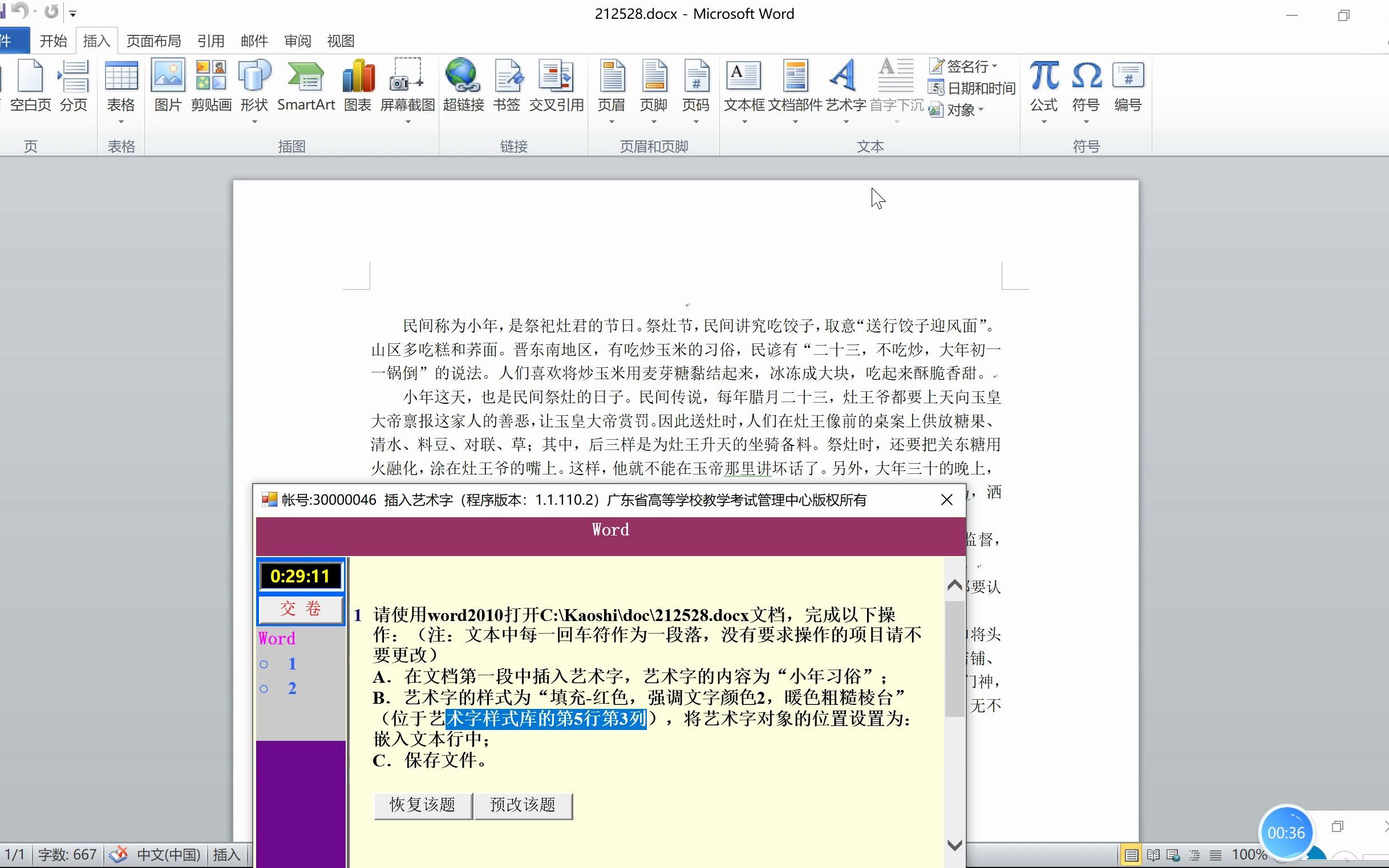This screenshot has height=868, width=1389.
Task: Open the 页眉 header options
Action: tap(612, 86)
